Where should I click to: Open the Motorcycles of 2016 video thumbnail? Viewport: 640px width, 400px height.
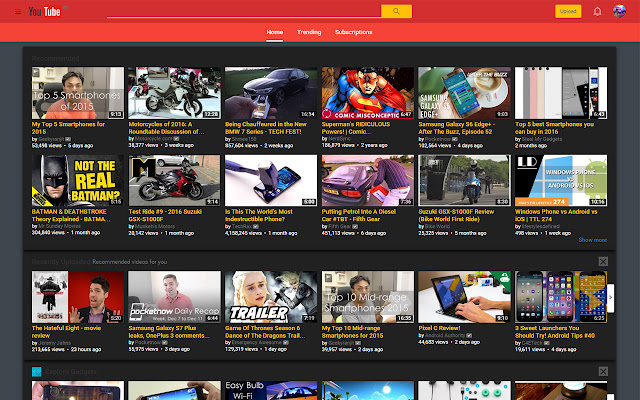(174, 93)
